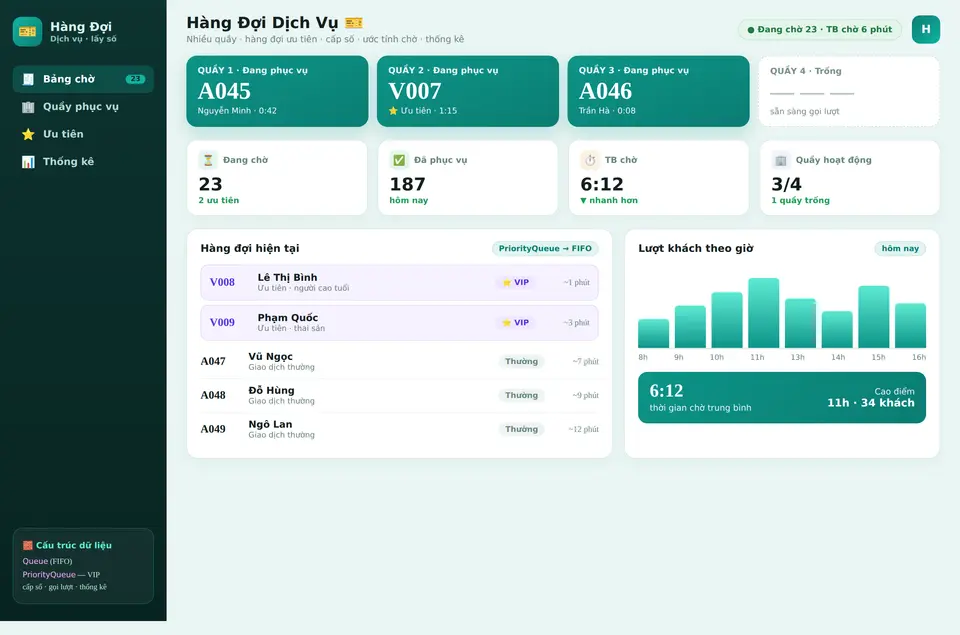Click the 23 badge on Bảng chờ
Image resolution: width=960 pixels, height=635 pixels.
[135, 79]
